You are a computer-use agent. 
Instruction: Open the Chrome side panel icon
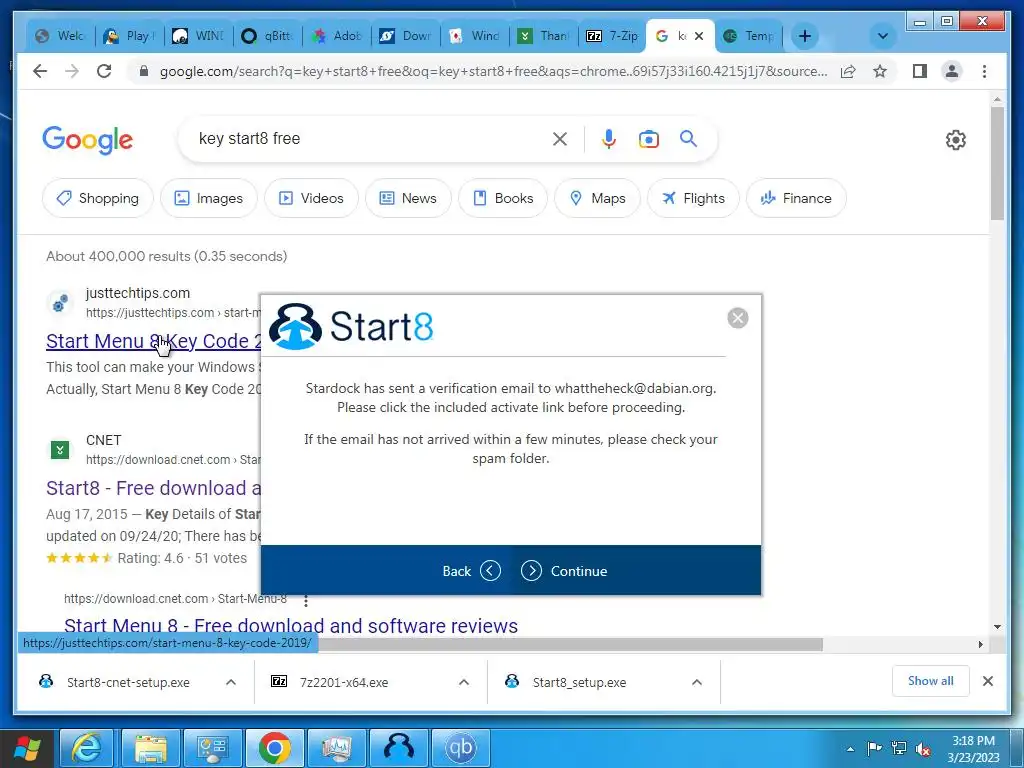pos(920,71)
